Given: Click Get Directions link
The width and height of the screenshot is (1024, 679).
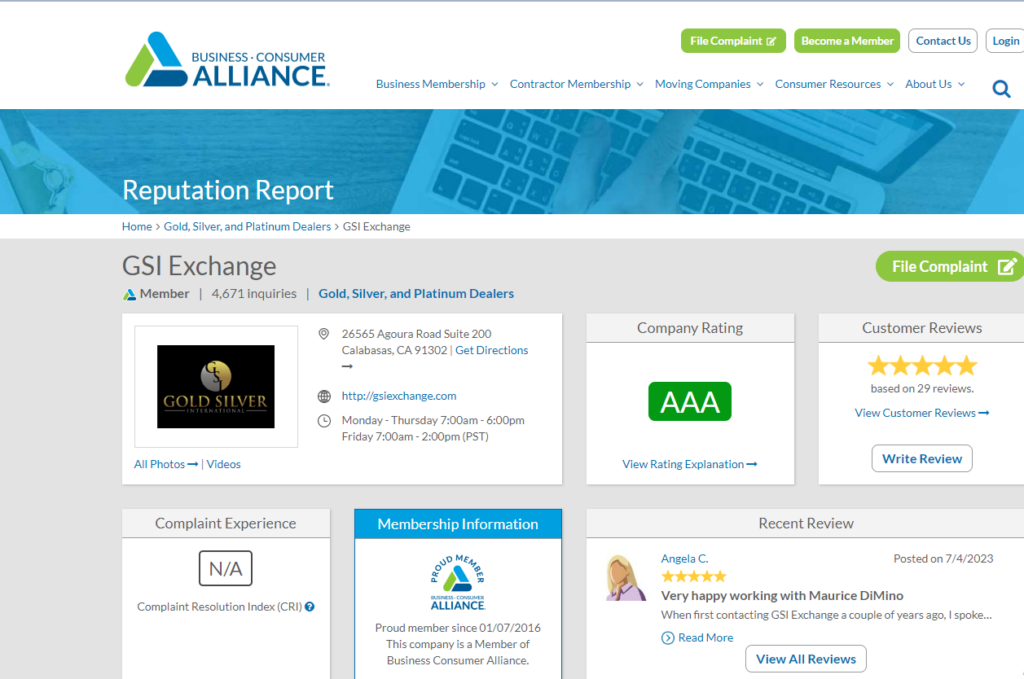Looking at the screenshot, I should 492,350.
